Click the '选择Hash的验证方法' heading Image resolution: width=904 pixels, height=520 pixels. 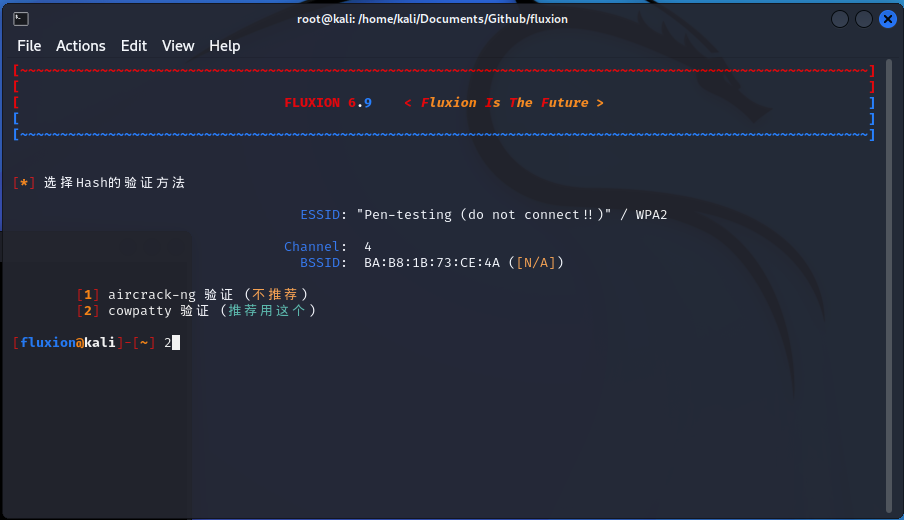114,183
